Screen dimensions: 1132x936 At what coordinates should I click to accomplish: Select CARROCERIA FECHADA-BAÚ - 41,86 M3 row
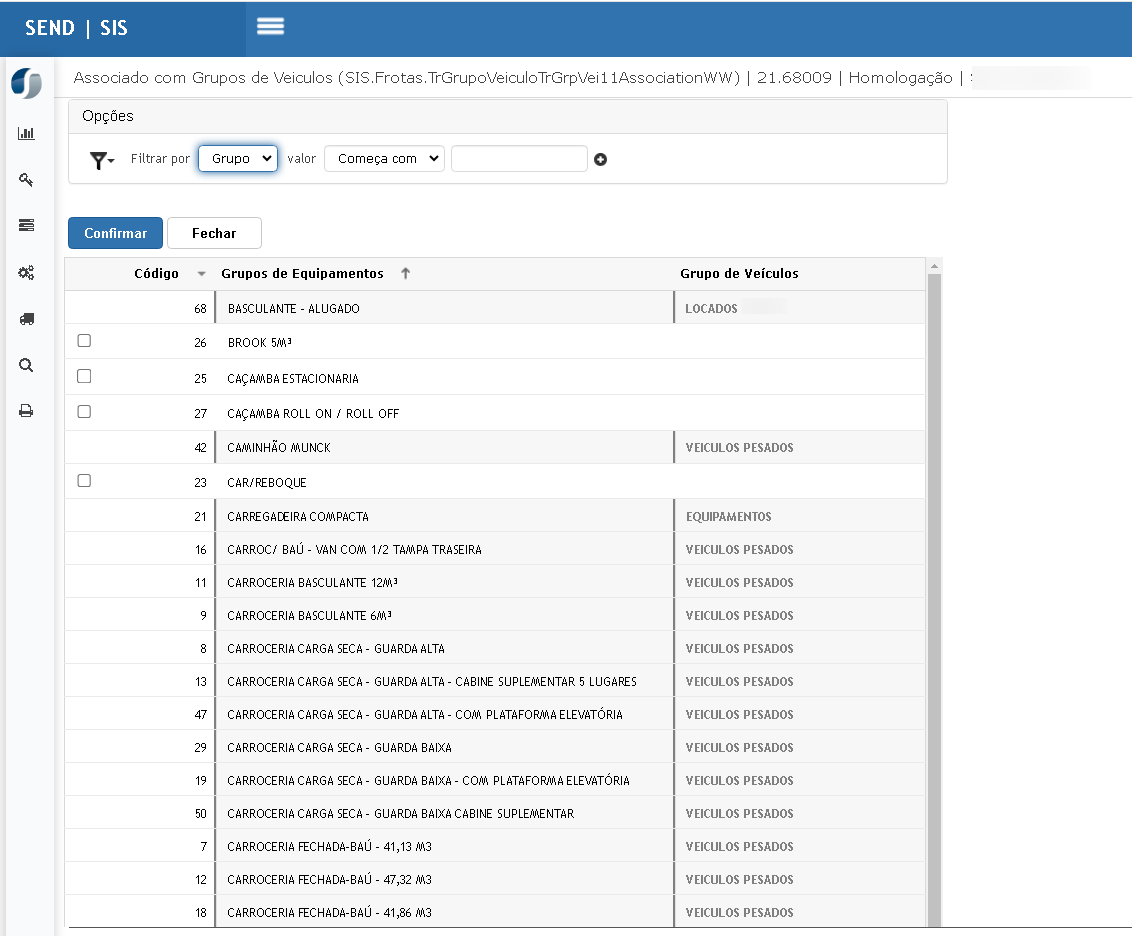point(495,912)
